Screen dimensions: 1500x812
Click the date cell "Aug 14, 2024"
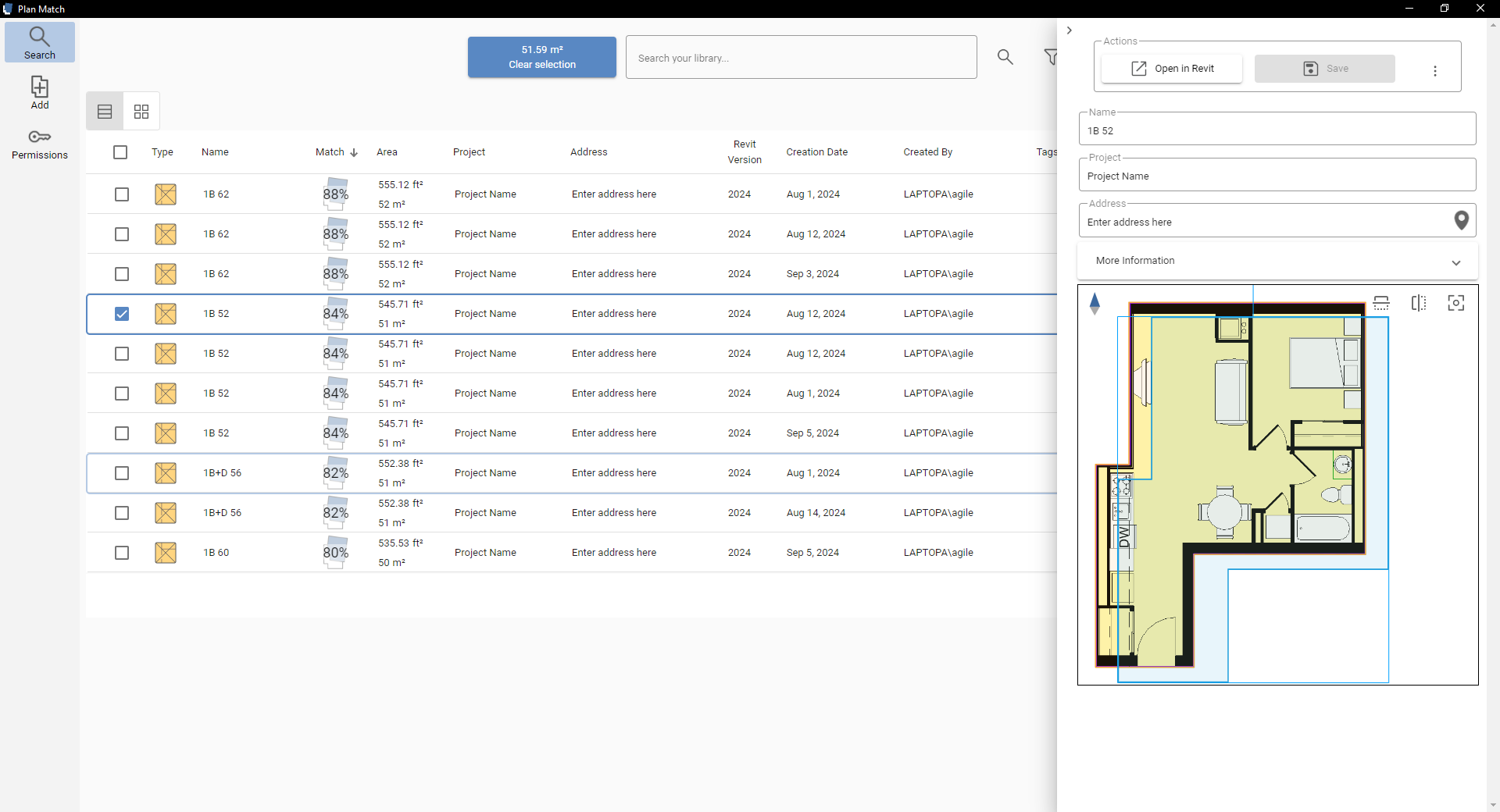pos(816,513)
